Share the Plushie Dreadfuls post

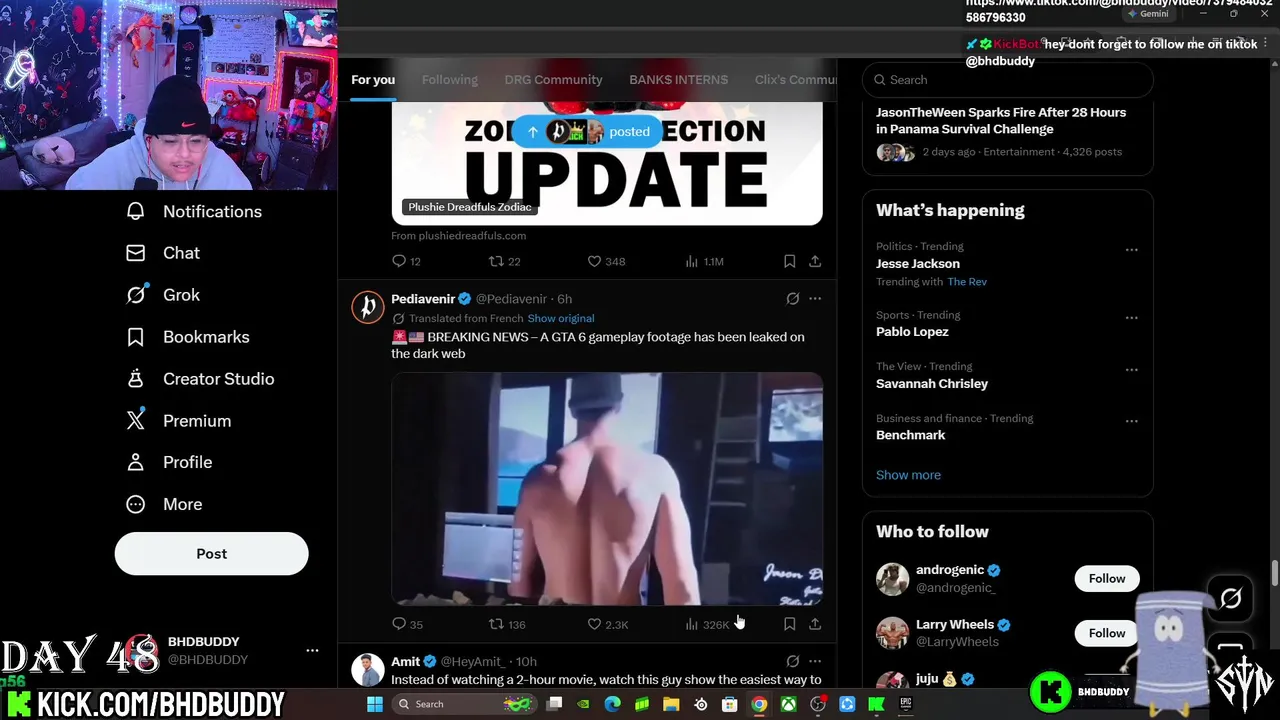coord(815,261)
